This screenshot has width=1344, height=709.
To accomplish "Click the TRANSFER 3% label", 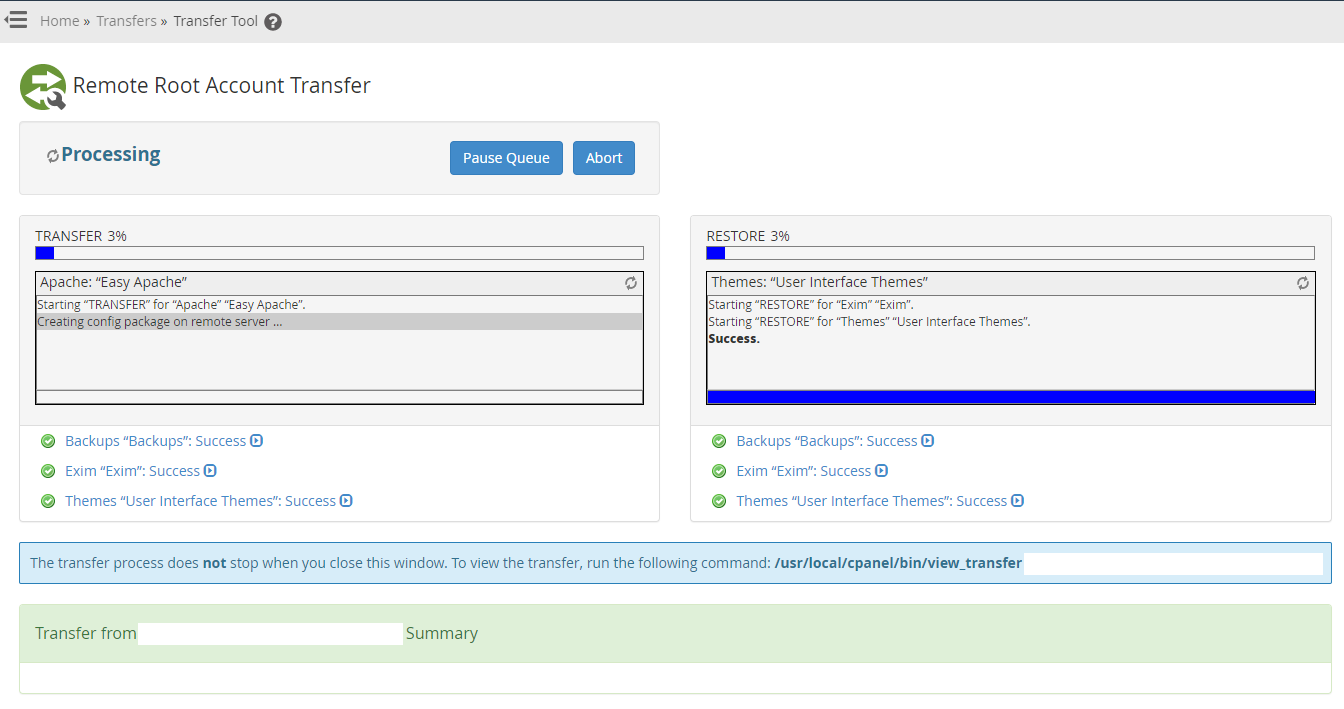I will [81, 236].
